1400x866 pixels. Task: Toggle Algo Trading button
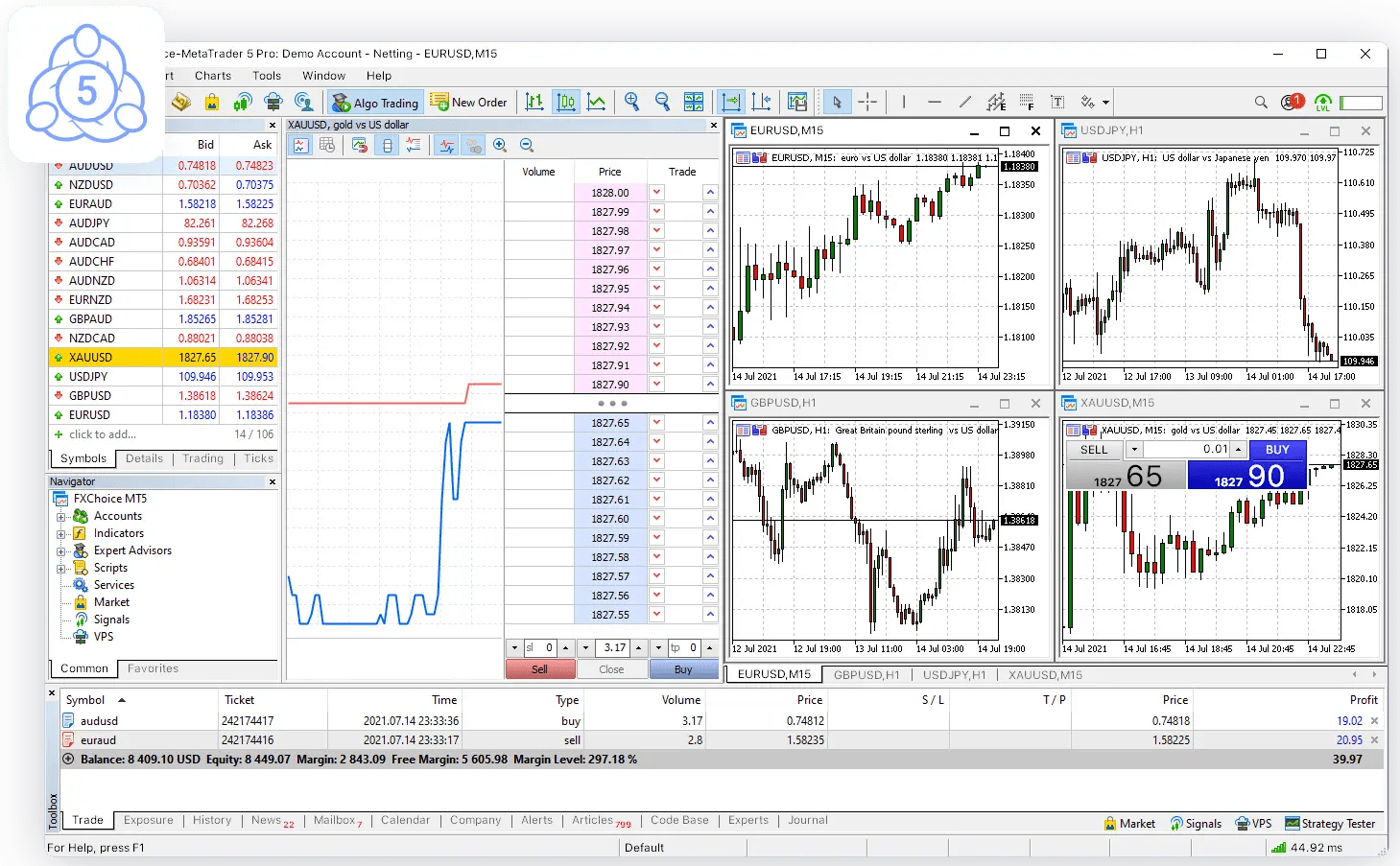[x=375, y=103]
